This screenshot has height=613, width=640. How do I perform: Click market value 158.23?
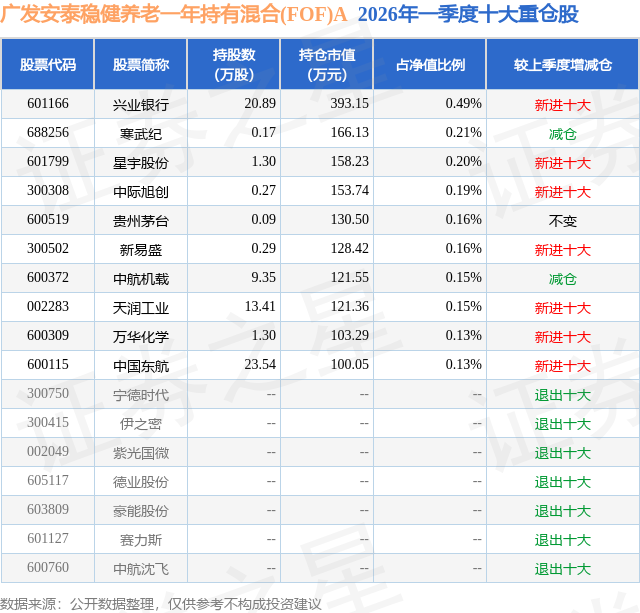(x=349, y=162)
